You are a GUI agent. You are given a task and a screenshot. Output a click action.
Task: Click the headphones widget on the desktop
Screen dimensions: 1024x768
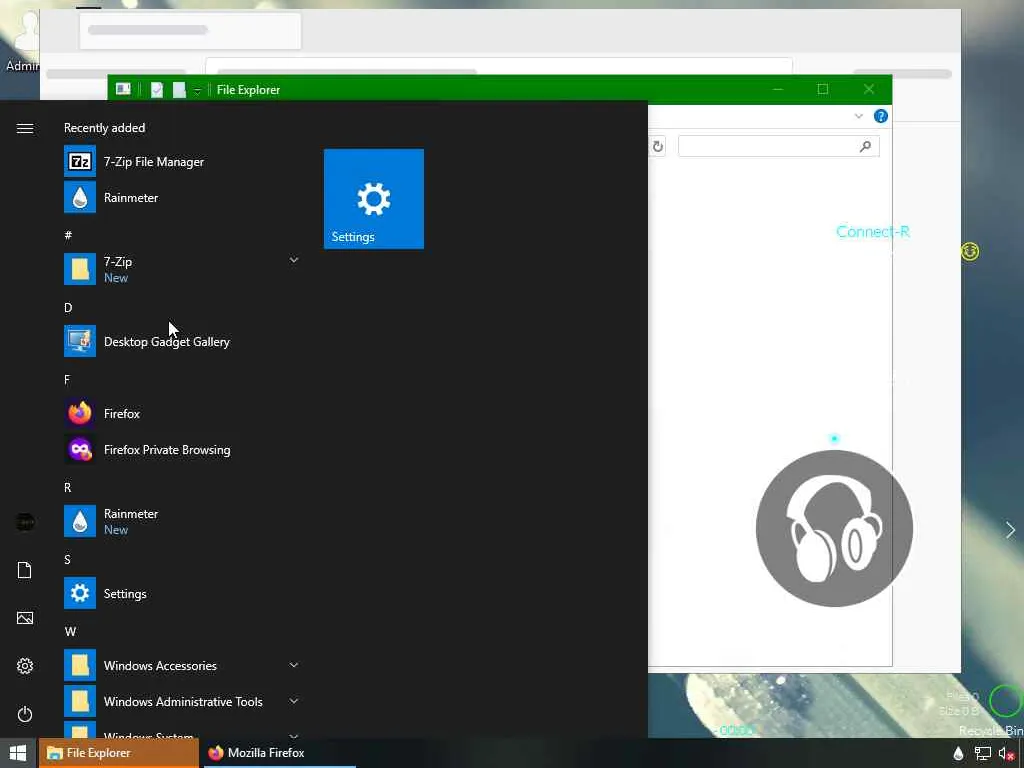(834, 528)
